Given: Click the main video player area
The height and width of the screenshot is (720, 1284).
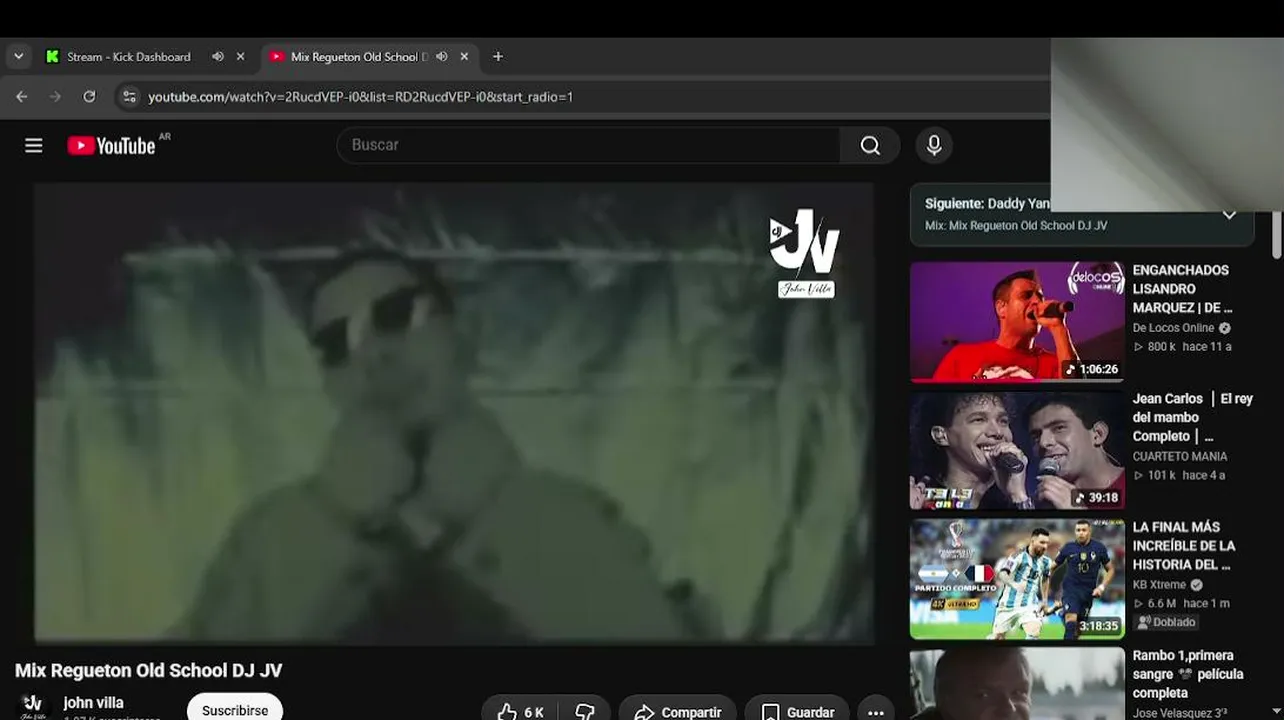Looking at the screenshot, I should 454,413.
